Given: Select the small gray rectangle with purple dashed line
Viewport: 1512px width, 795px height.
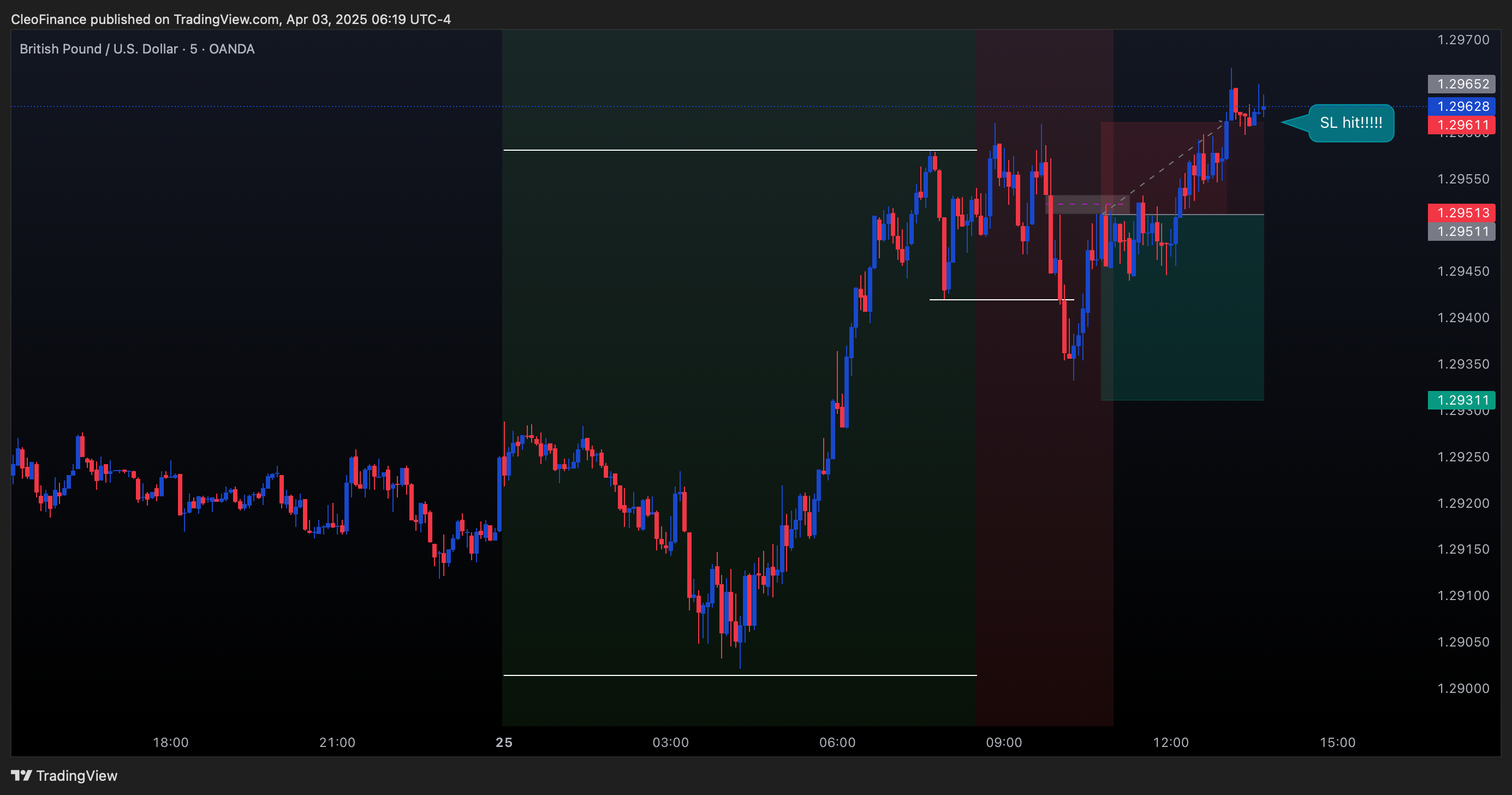Looking at the screenshot, I should click(x=1087, y=204).
